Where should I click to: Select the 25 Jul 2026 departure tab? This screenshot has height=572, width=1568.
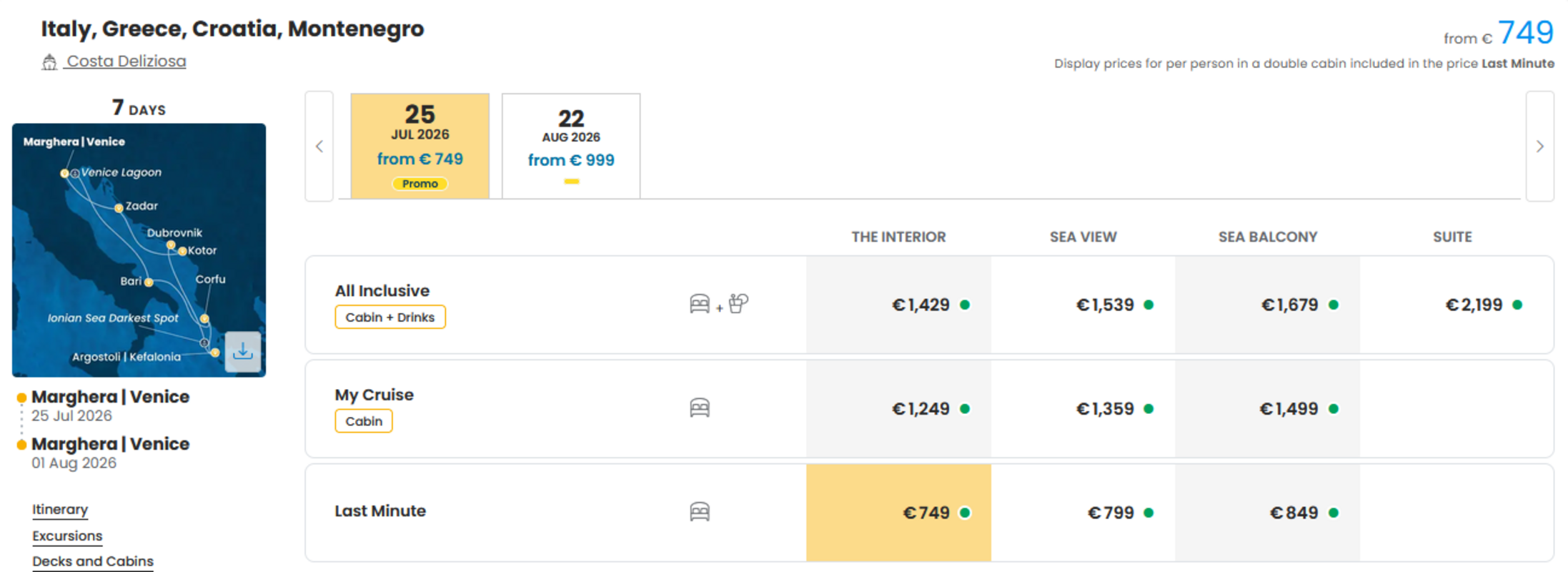point(420,146)
